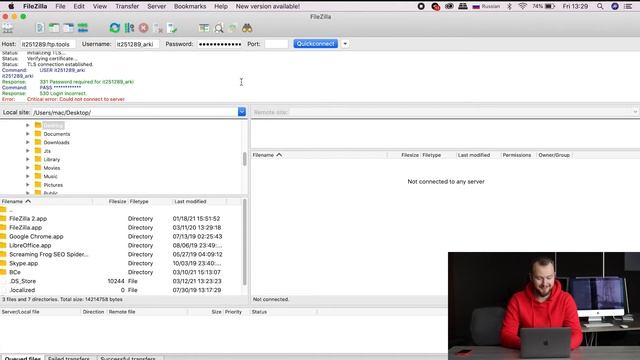The width and height of the screenshot is (640, 360).
Task: Select 'LibreOffice.app' row
Action: (122, 245)
